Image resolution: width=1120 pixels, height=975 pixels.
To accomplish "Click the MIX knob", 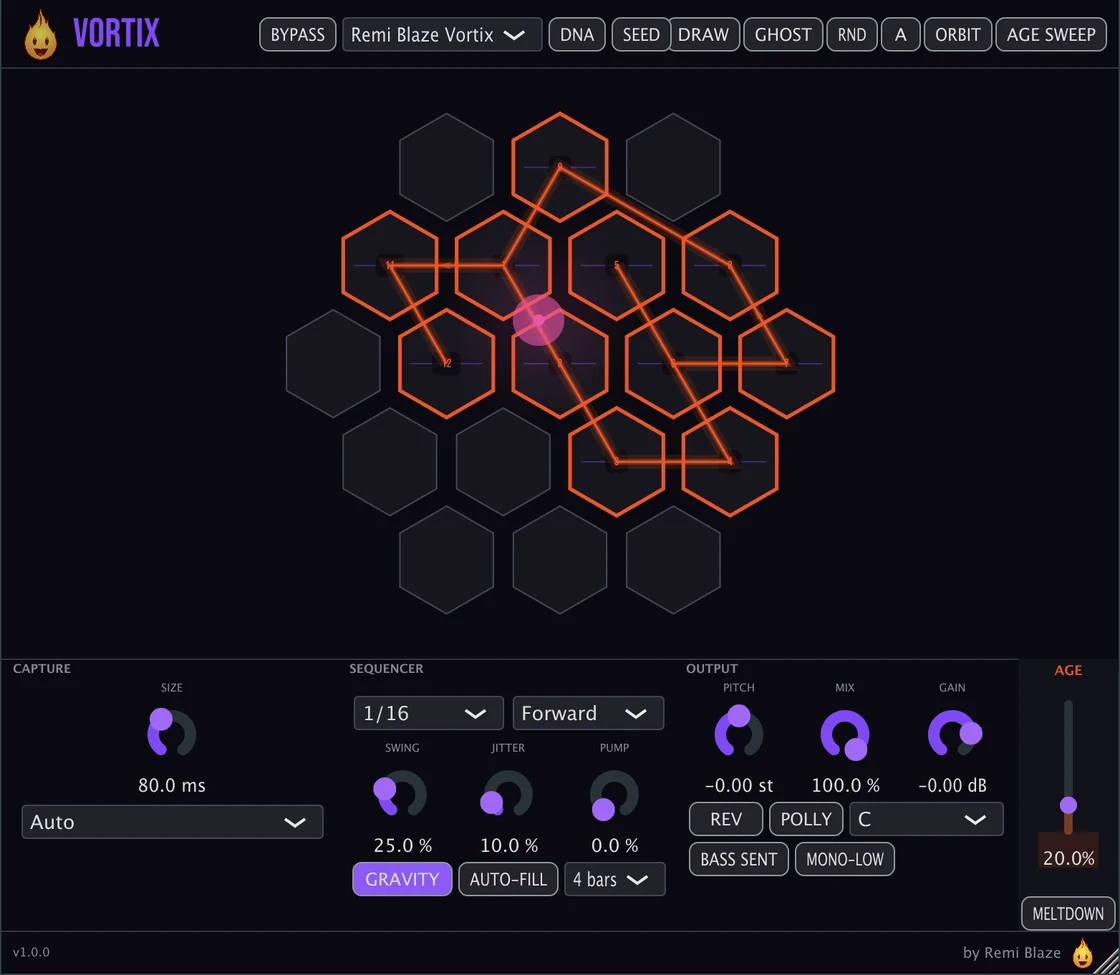I will pos(845,734).
